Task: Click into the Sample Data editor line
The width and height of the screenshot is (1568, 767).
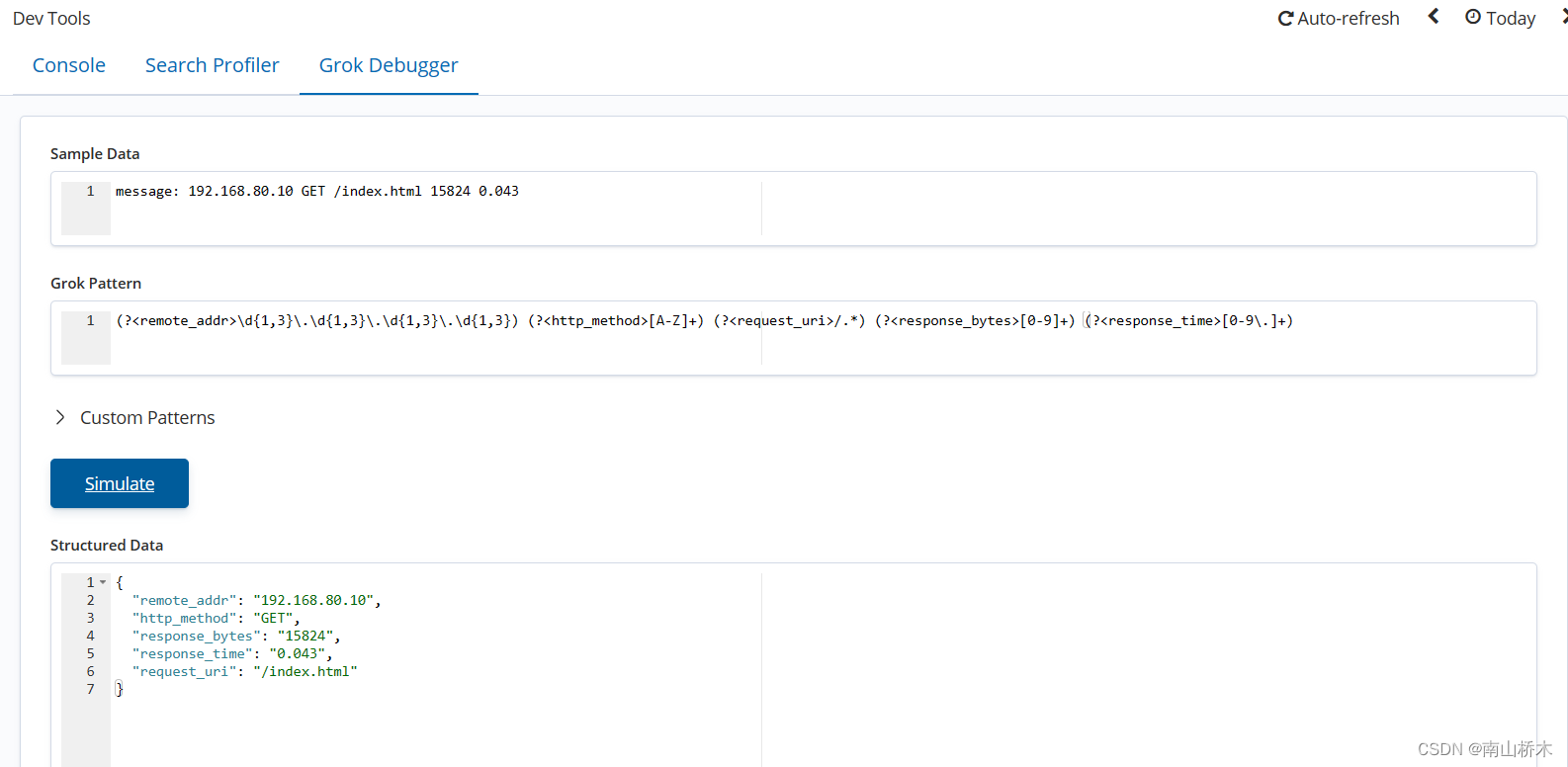Action: coord(317,191)
